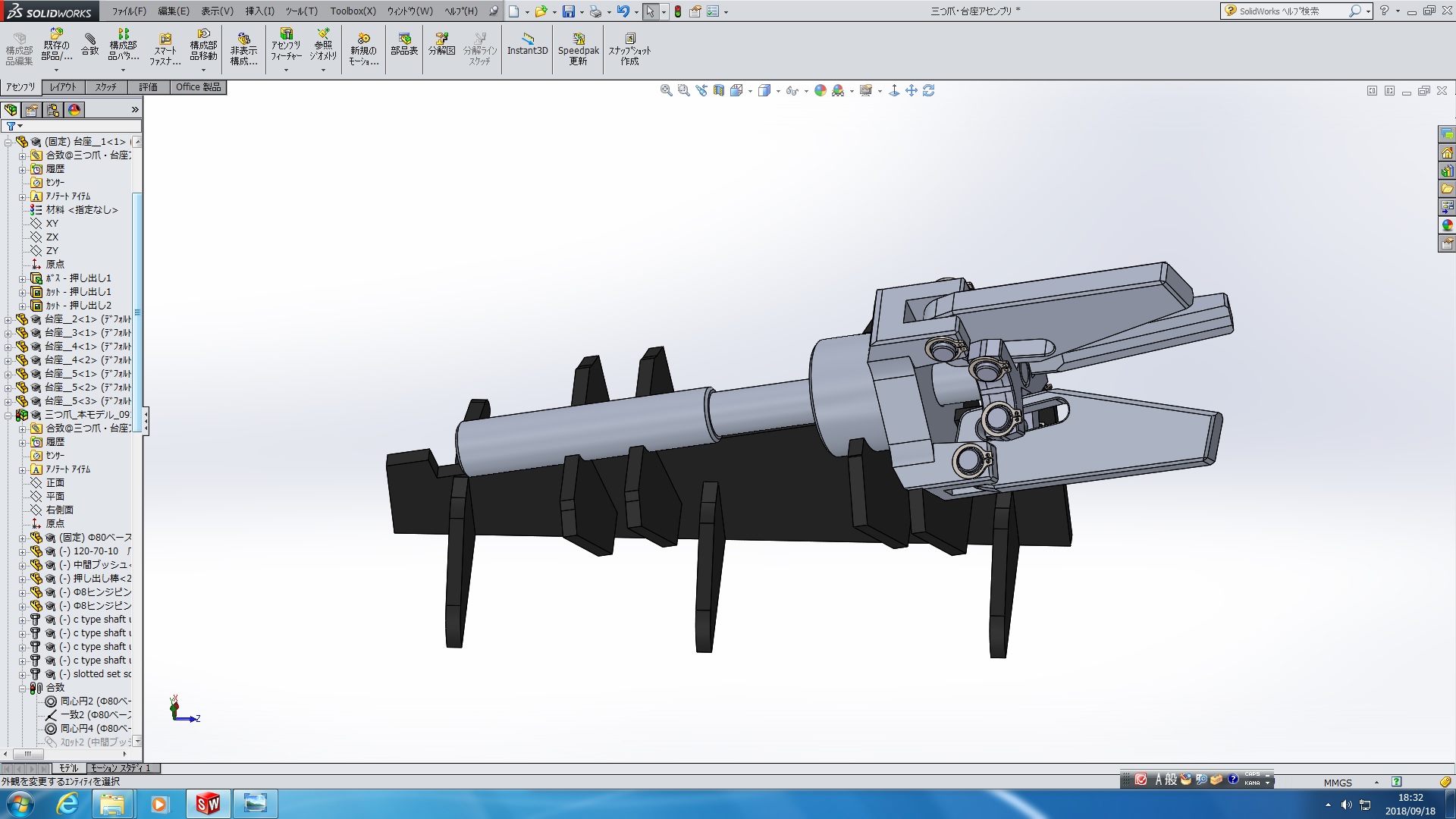Expand 履歴 under 台座_1 node
This screenshot has width=1456, height=819.
[x=22, y=169]
